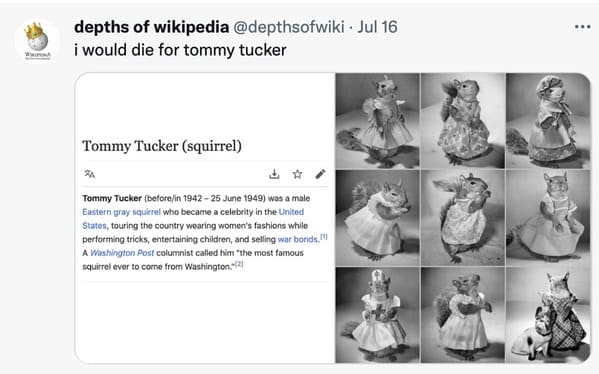Screen dimensions: 599x374
Task: Open squirrel photo with bulldog figurine
Action: (548, 315)
